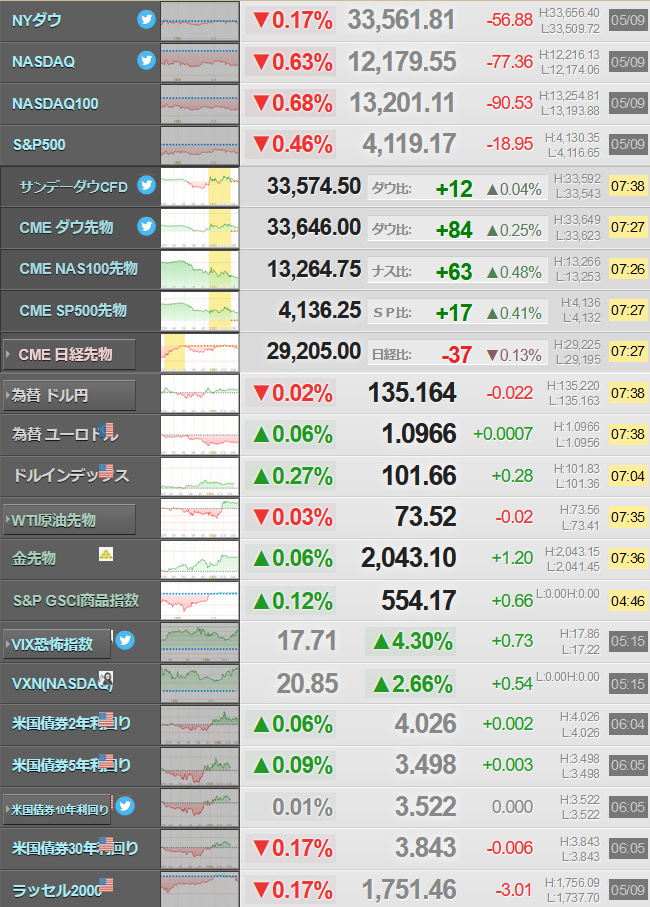Open the 金先物 link
This screenshot has height=907, width=650.
[x=34, y=558]
